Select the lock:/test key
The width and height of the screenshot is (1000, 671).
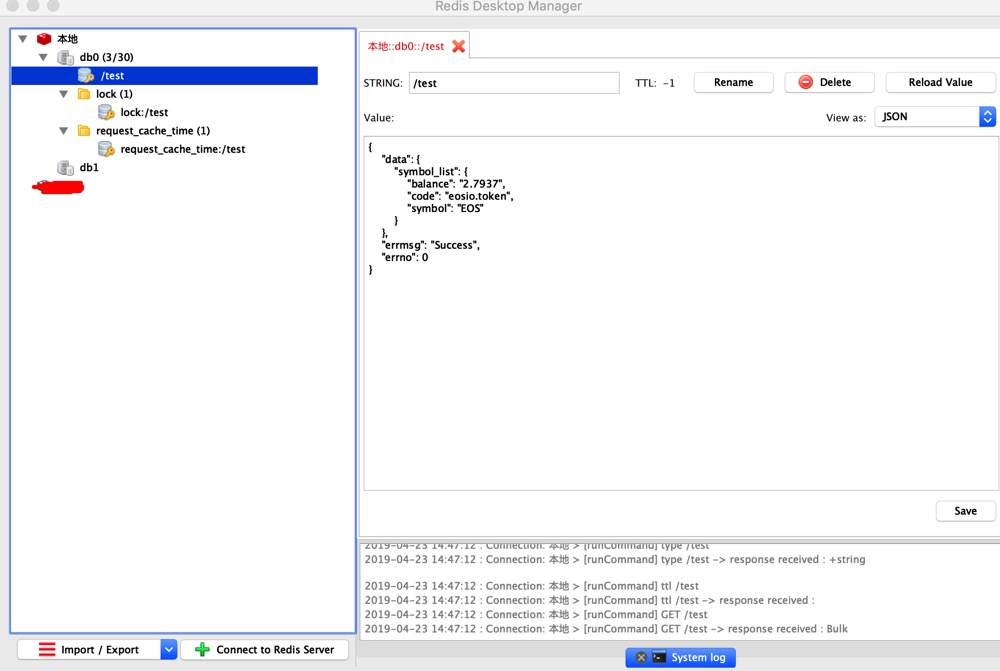(x=144, y=112)
